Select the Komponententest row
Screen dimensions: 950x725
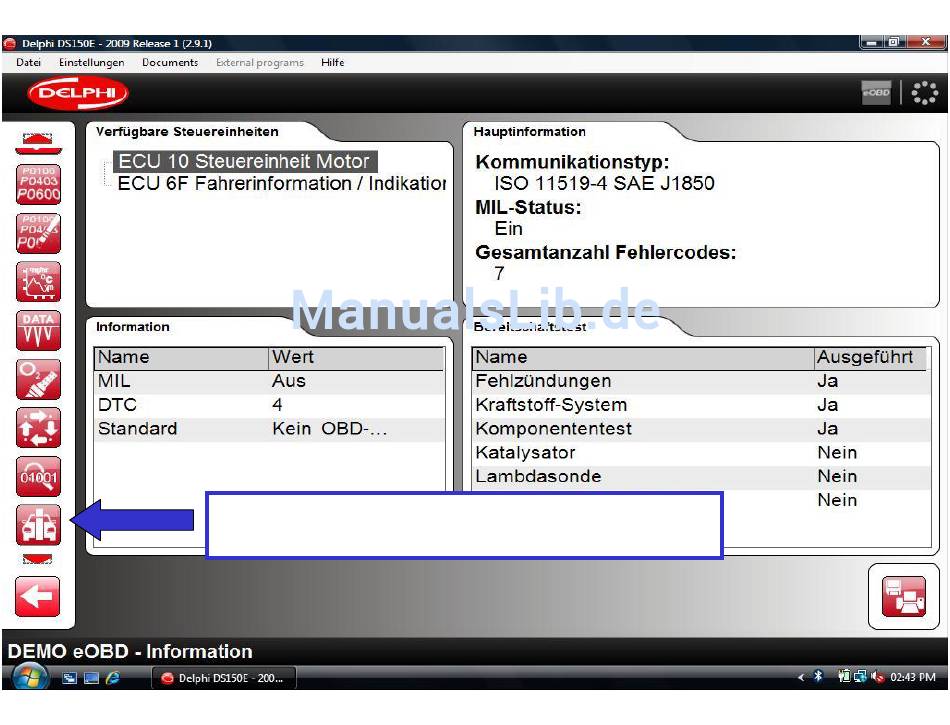(x=701, y=429)
